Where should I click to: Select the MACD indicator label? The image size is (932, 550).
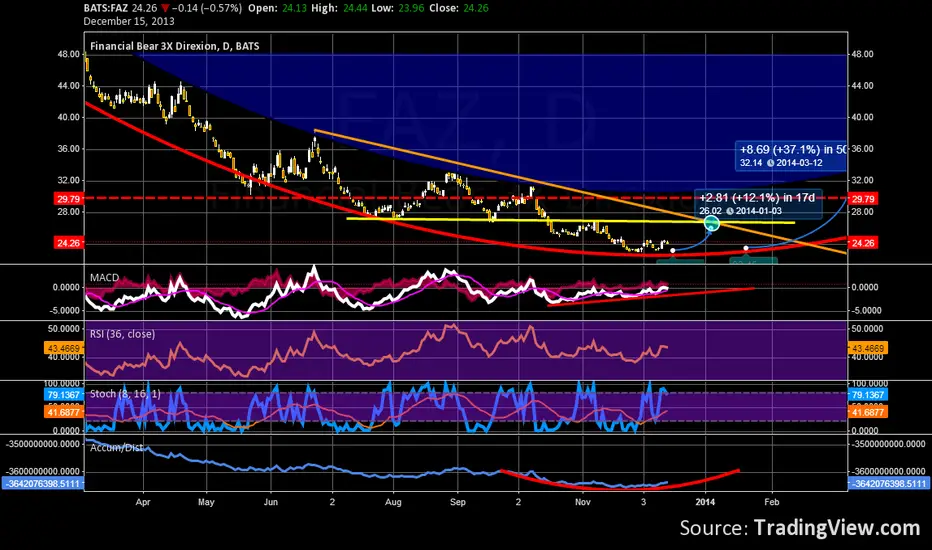105,278
